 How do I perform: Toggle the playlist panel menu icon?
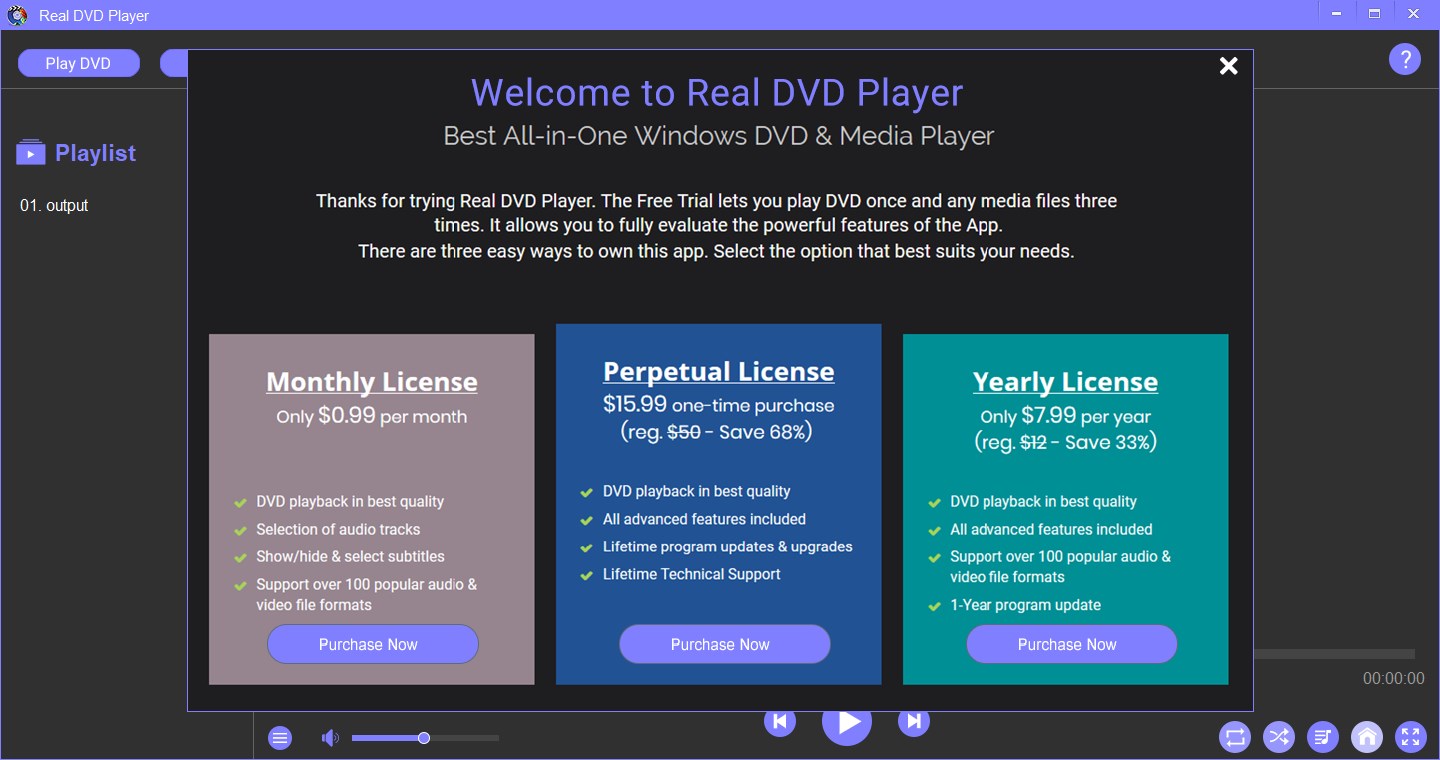(280, 738)
